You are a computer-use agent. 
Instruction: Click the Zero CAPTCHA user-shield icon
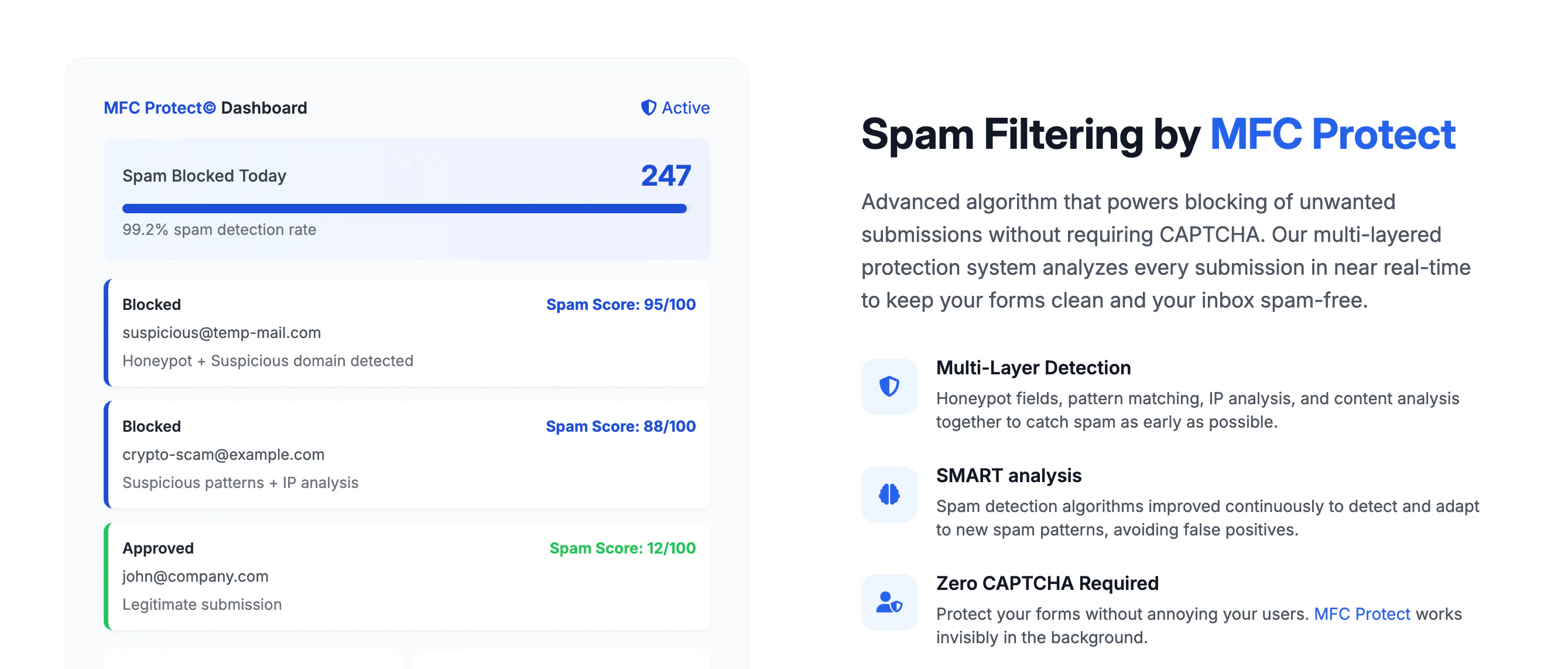[x=889, y=602]
